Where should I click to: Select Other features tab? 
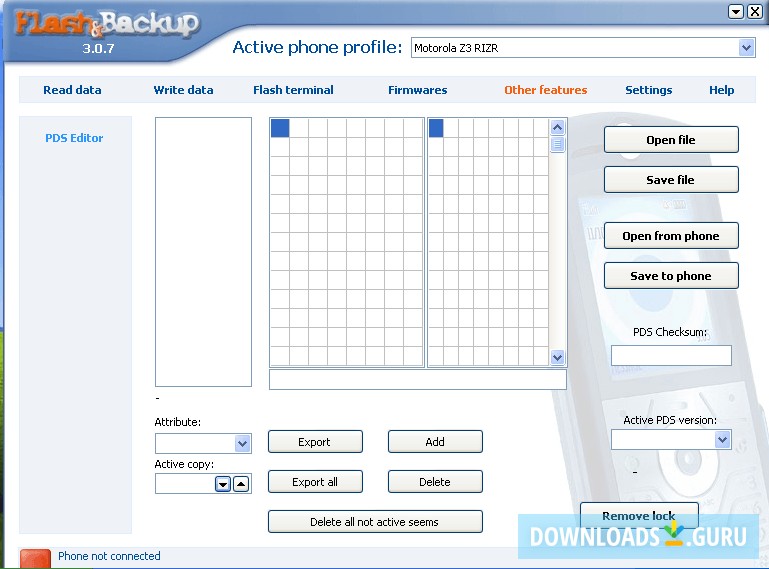pos(545,90)
